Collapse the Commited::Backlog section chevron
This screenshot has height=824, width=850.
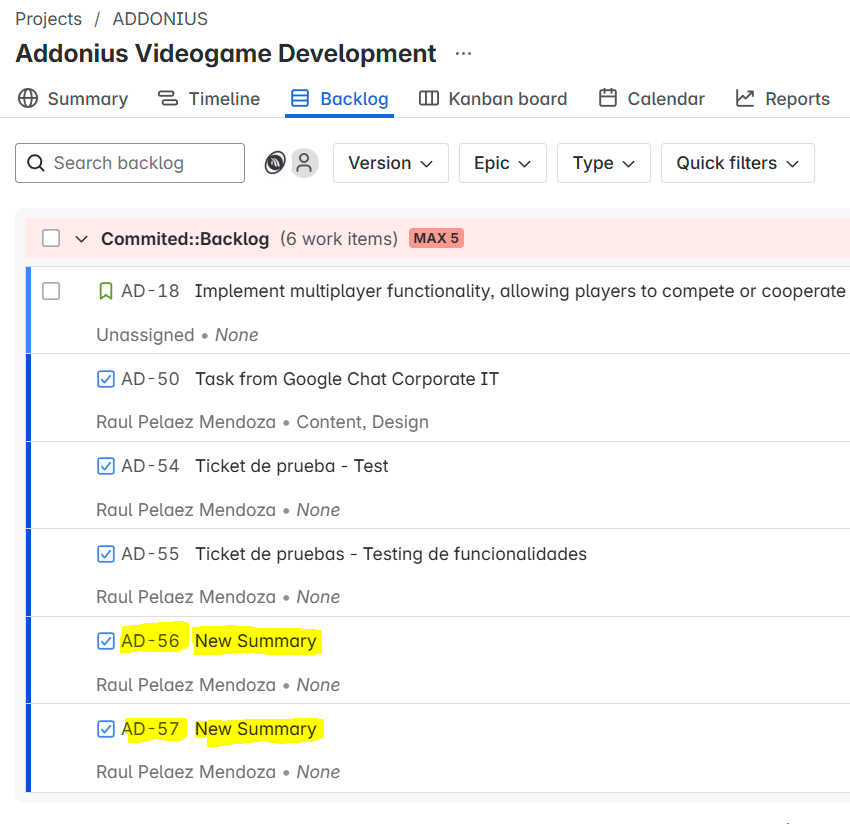point(82,239)
